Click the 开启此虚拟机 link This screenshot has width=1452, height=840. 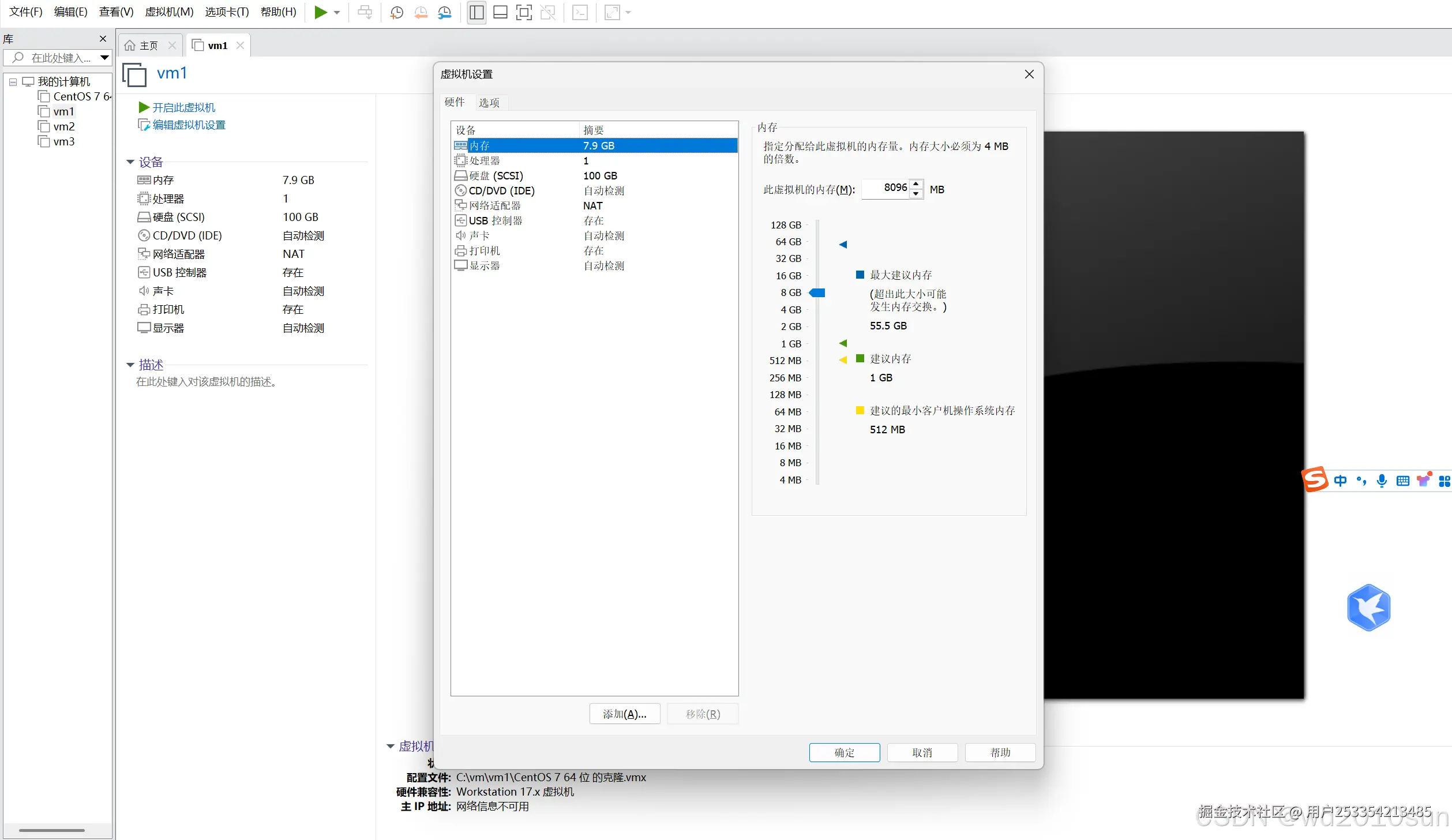183,107
